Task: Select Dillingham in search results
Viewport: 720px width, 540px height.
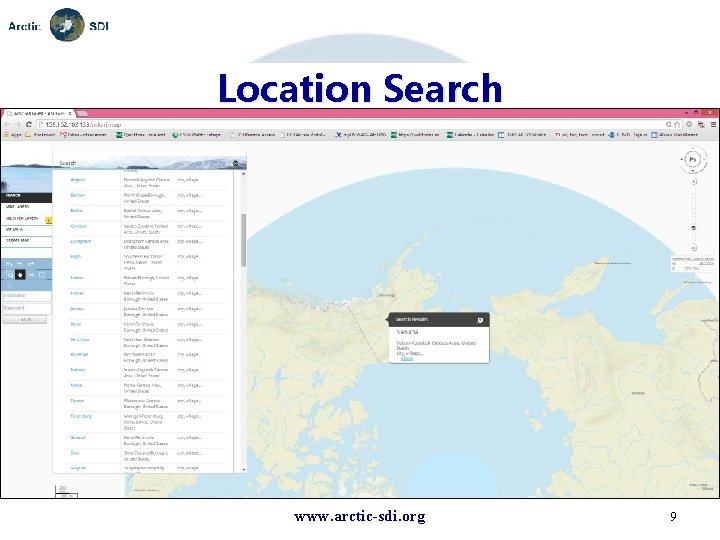Action: coord(81,241)
